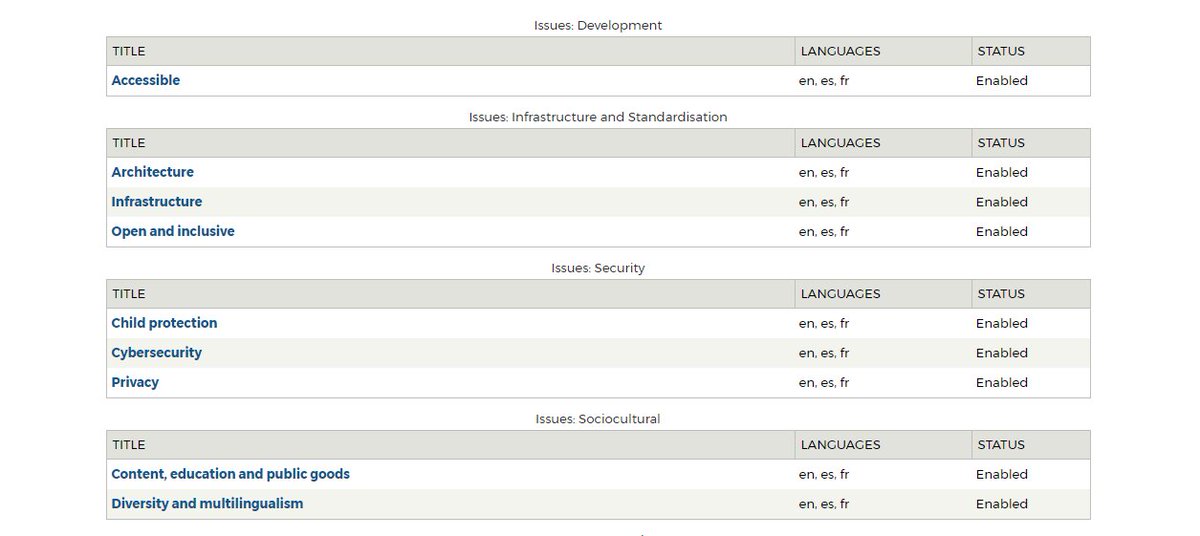
Task: Open the Child protection link
Action: click(164, 323)
